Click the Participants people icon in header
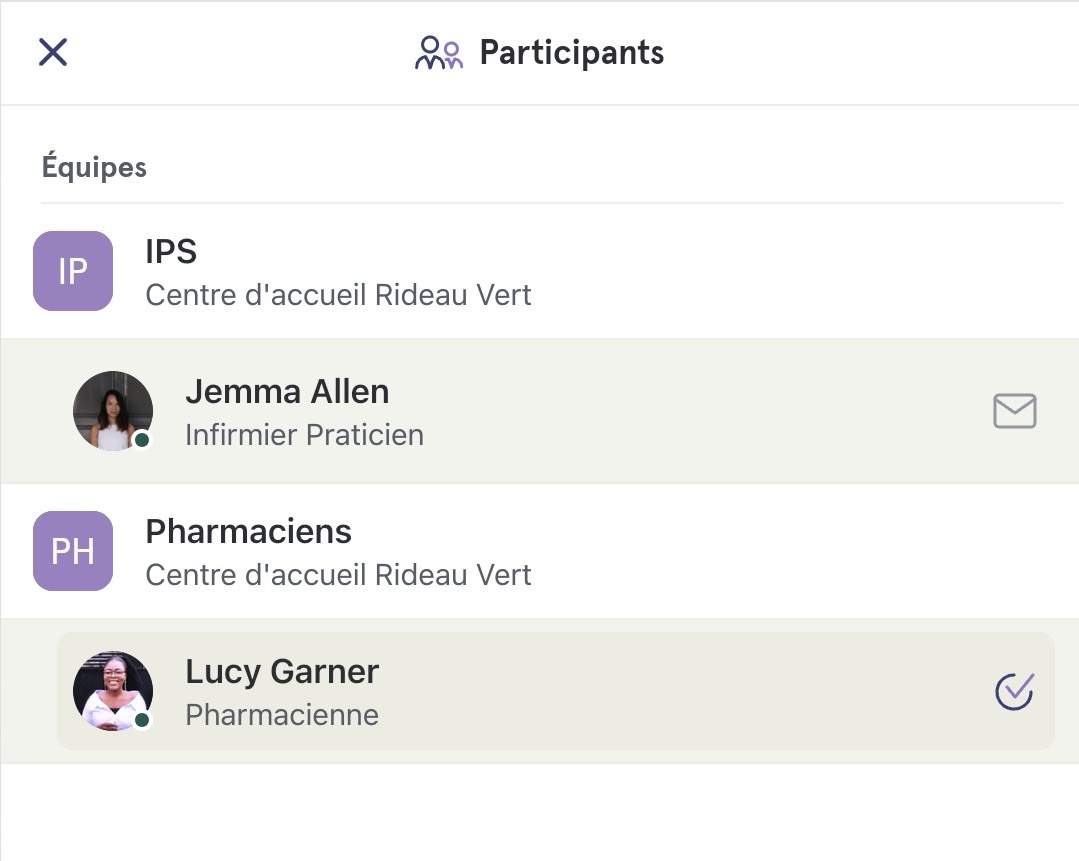Viewport: 1079px width, 861px height. pyautogui.click(x=439, y=53)
